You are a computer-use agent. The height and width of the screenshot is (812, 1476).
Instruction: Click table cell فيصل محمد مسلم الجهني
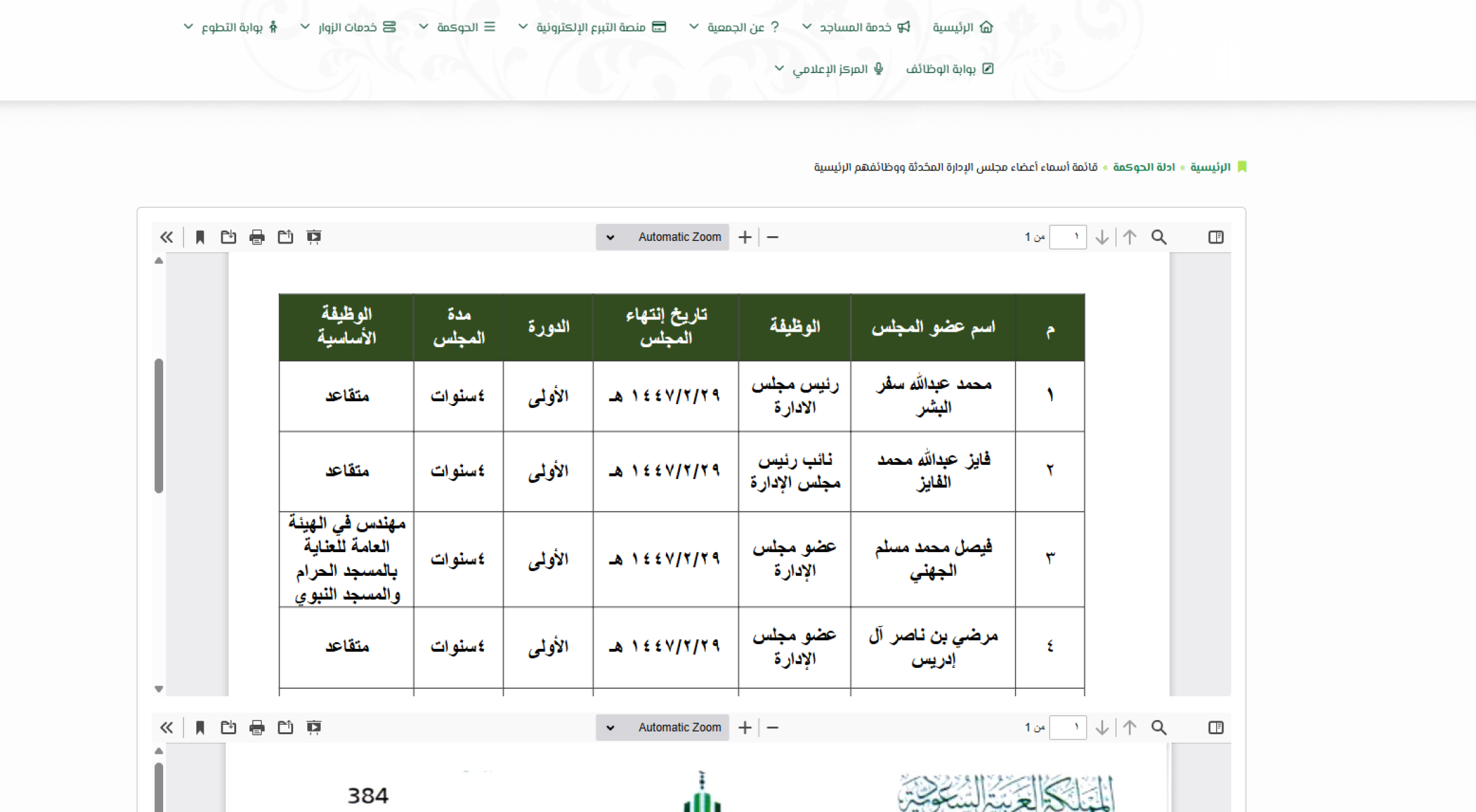[x=933, y=559]
